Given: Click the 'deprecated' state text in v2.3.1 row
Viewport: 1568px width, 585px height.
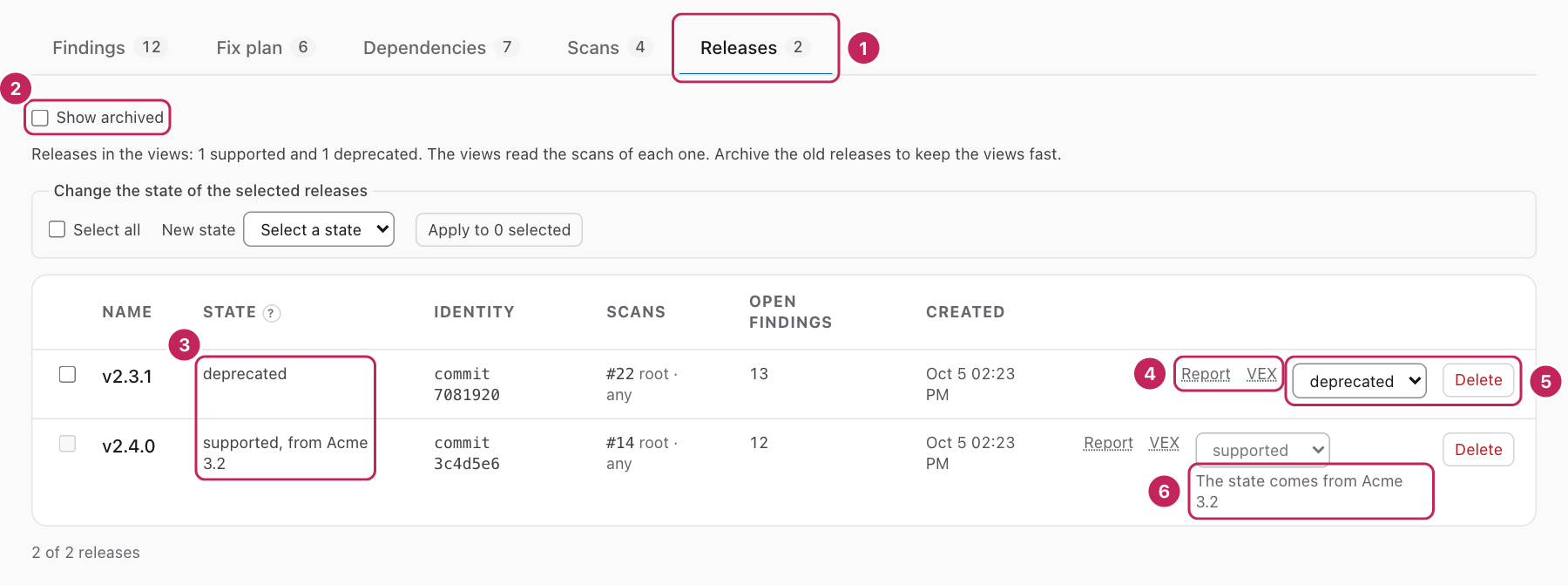Looking at the screenshot, I should tap(245, 374).
